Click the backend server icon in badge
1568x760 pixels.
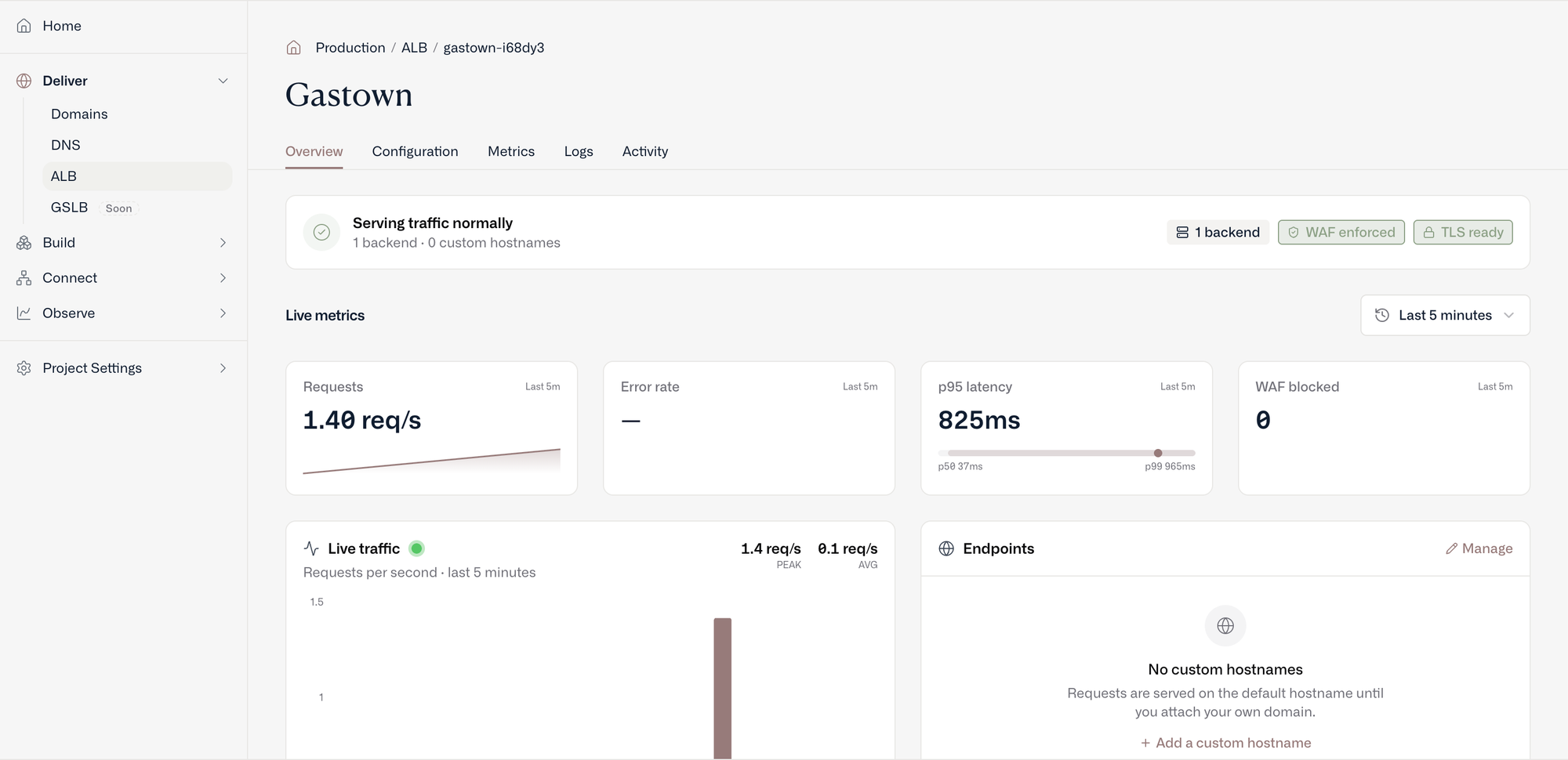pyautogui.click(x=1182, y=233)
